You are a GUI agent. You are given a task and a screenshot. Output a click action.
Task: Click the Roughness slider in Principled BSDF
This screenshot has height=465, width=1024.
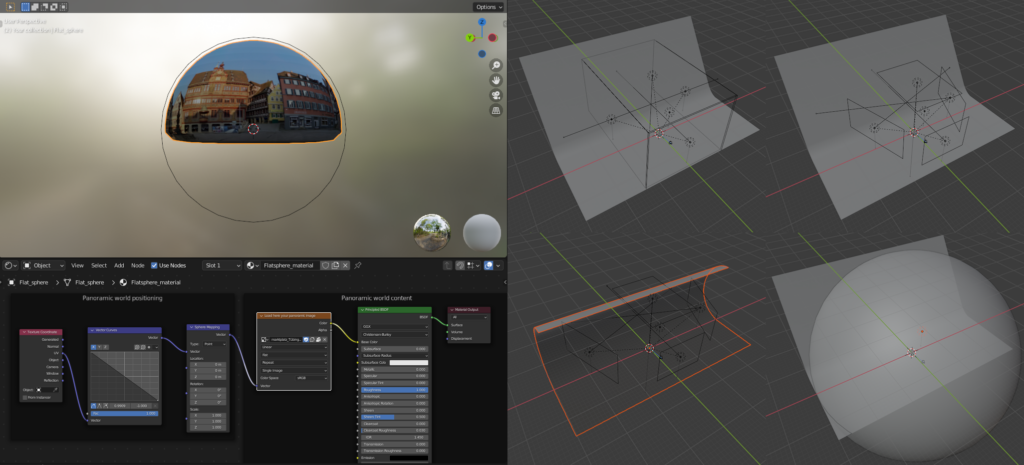tap(395, 389)
